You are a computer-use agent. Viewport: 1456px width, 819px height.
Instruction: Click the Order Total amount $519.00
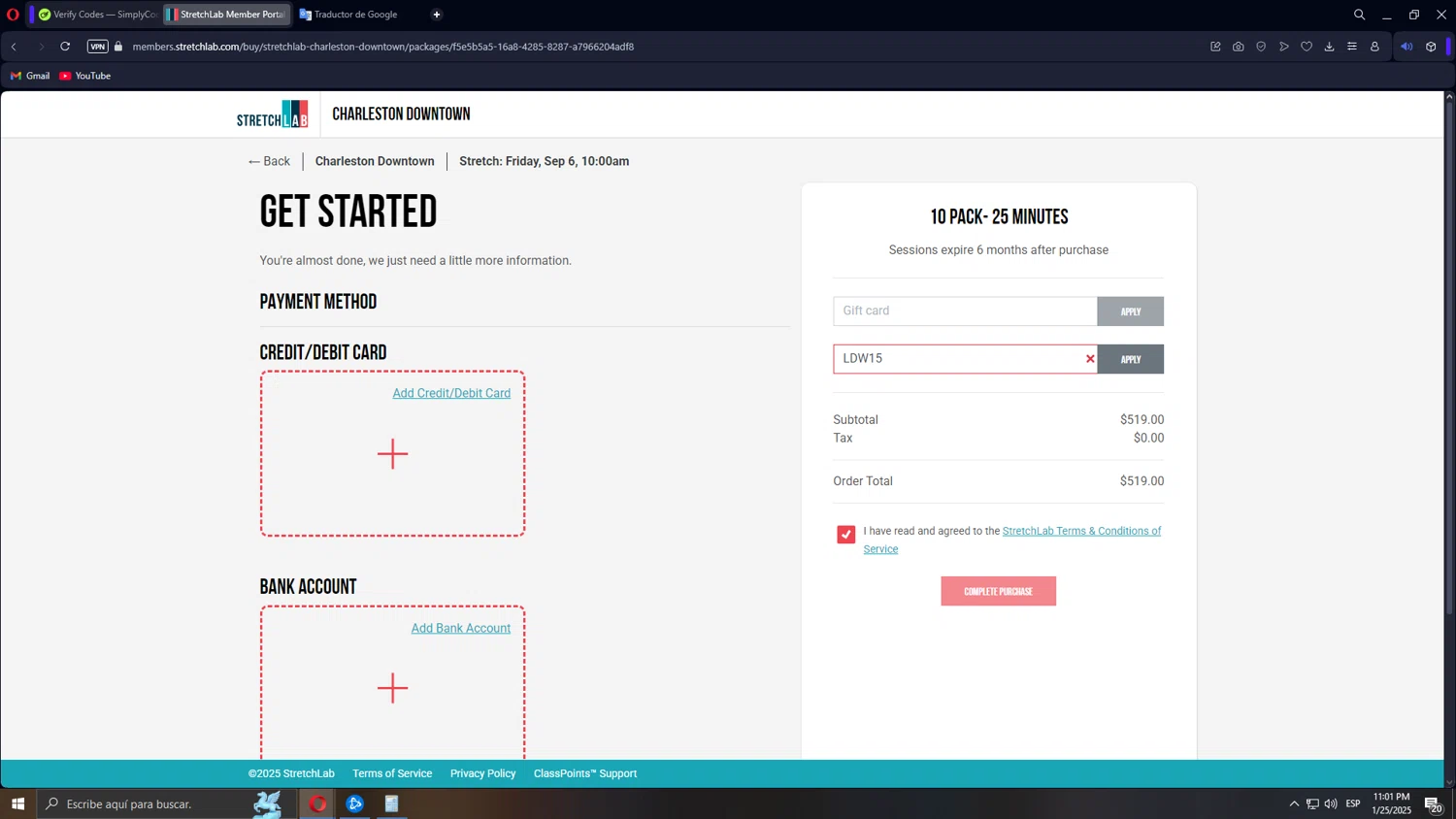pyautogui.click(x=1142, y=481)
